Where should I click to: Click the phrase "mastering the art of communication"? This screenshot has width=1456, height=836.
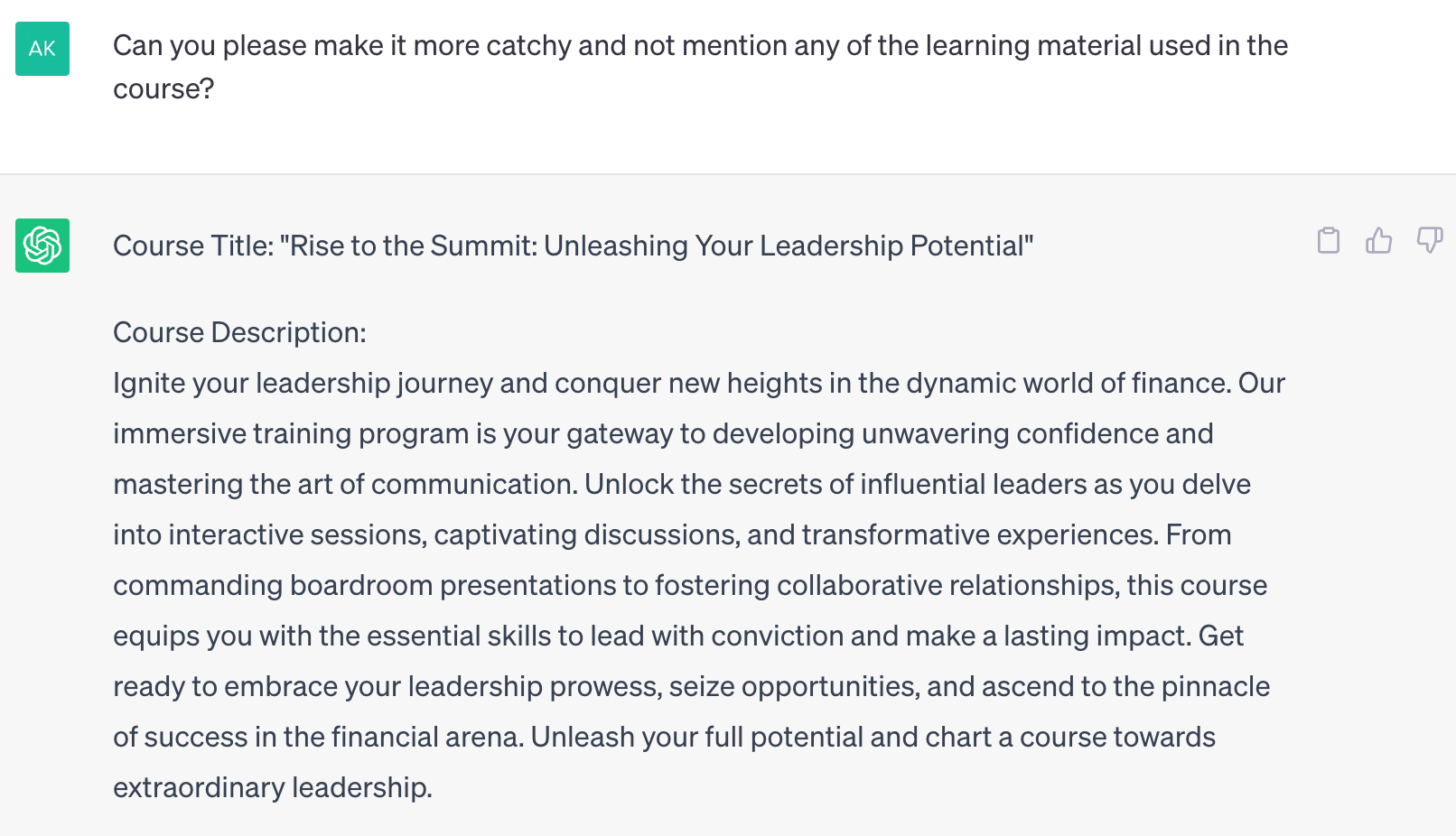pyautogui.click(x=344, y=485)
